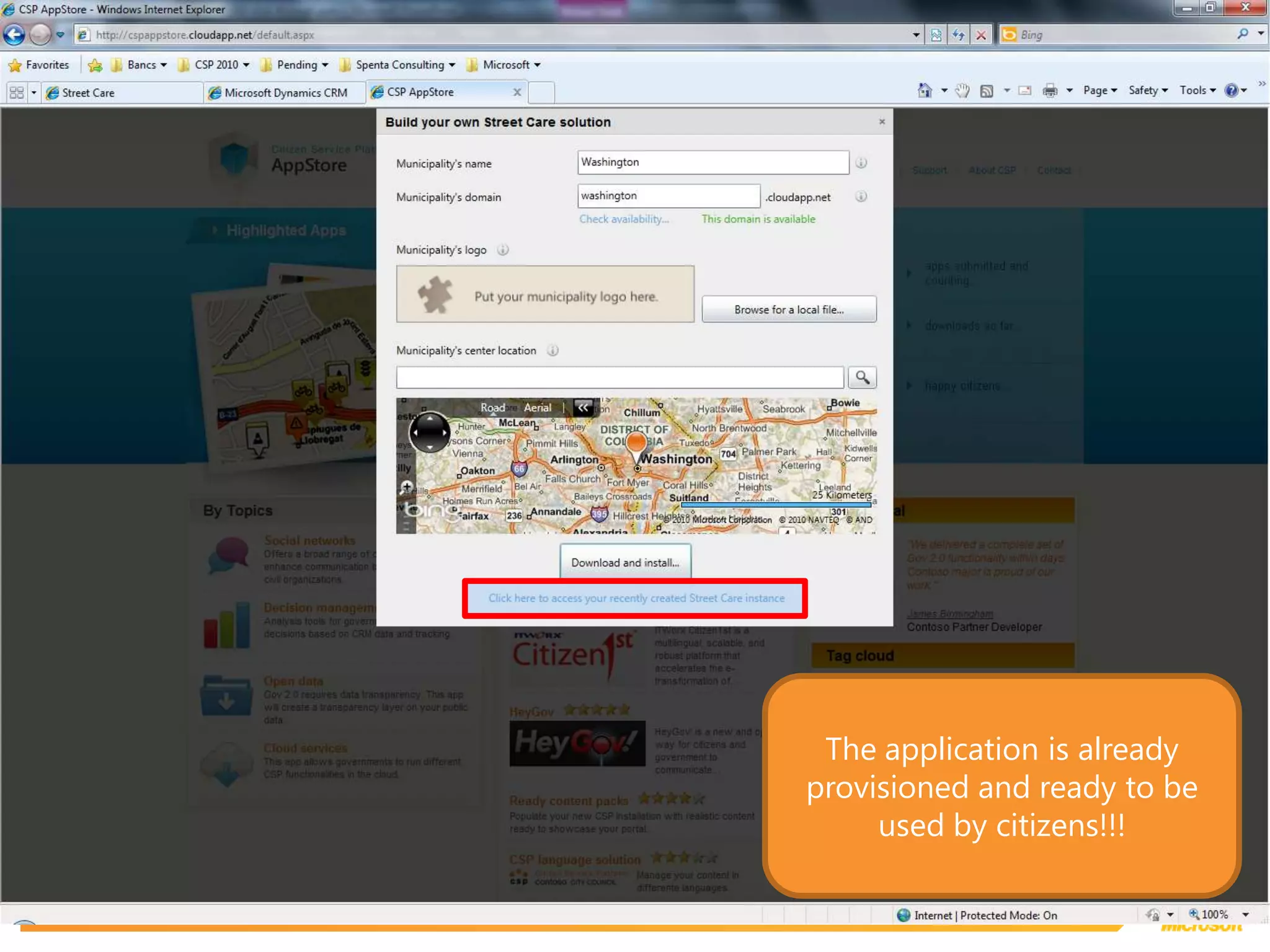This screenshot has height=952, width=1270.
Task: Open the Safety menu
Action: point(1148,90)
